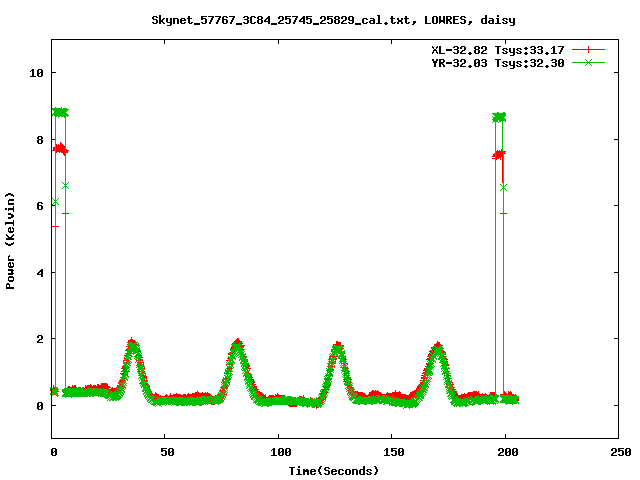Screen dimensions: 640x480
Task: Click the green YR legend line sample
Action: [x=588, y=62]
